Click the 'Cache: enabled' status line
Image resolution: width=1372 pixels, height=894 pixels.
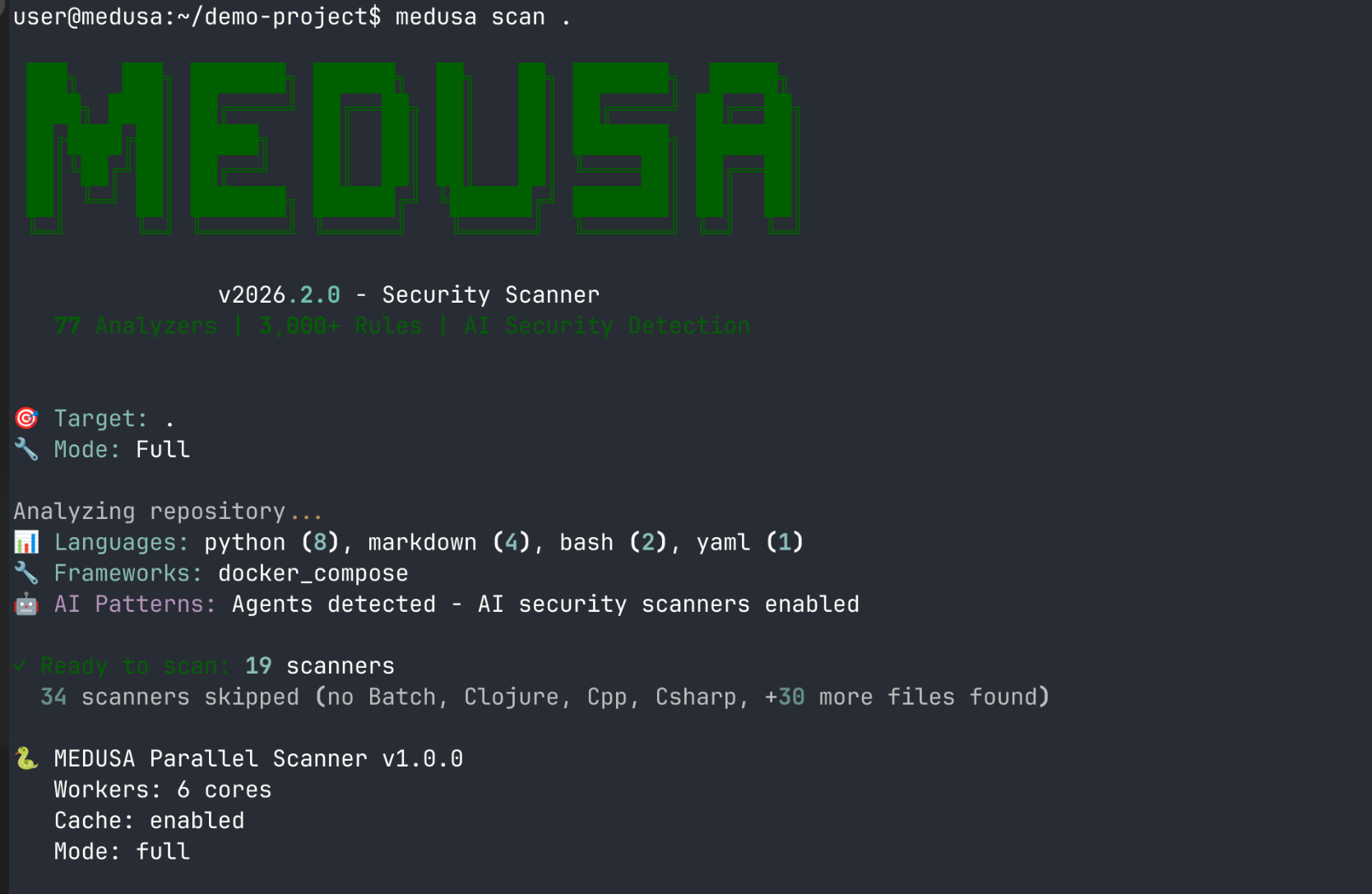149,820
